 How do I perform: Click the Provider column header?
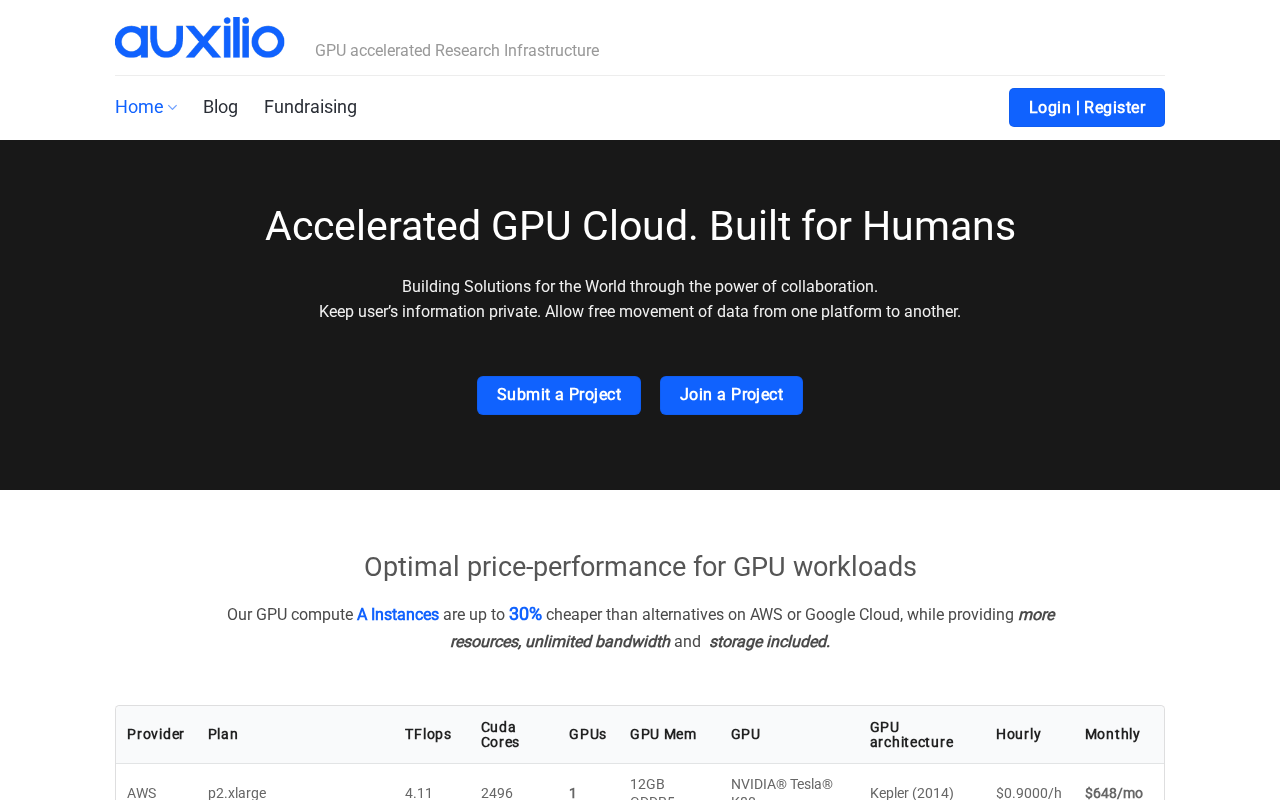pyautogui.click(x=156, y=735)
